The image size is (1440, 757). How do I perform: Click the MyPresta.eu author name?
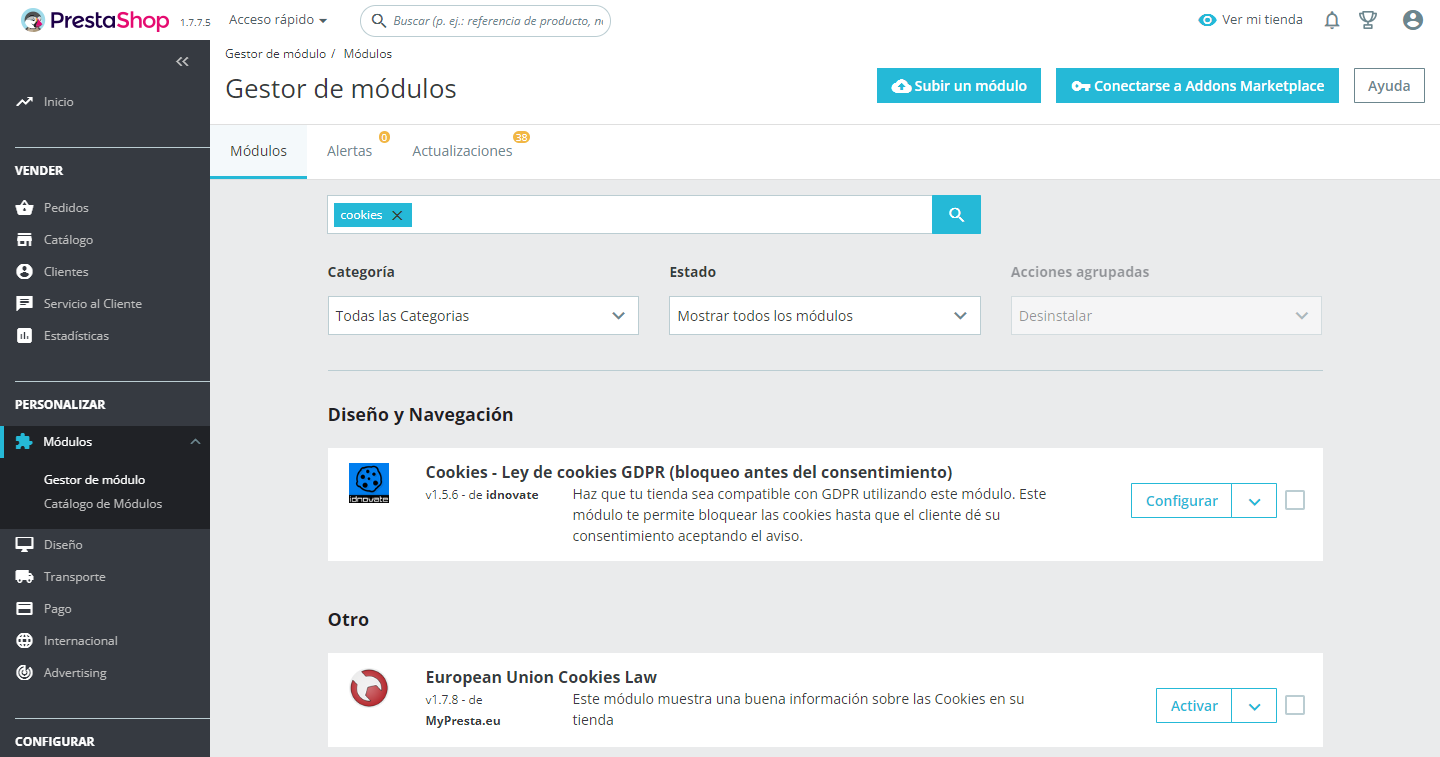pos(463,720)
